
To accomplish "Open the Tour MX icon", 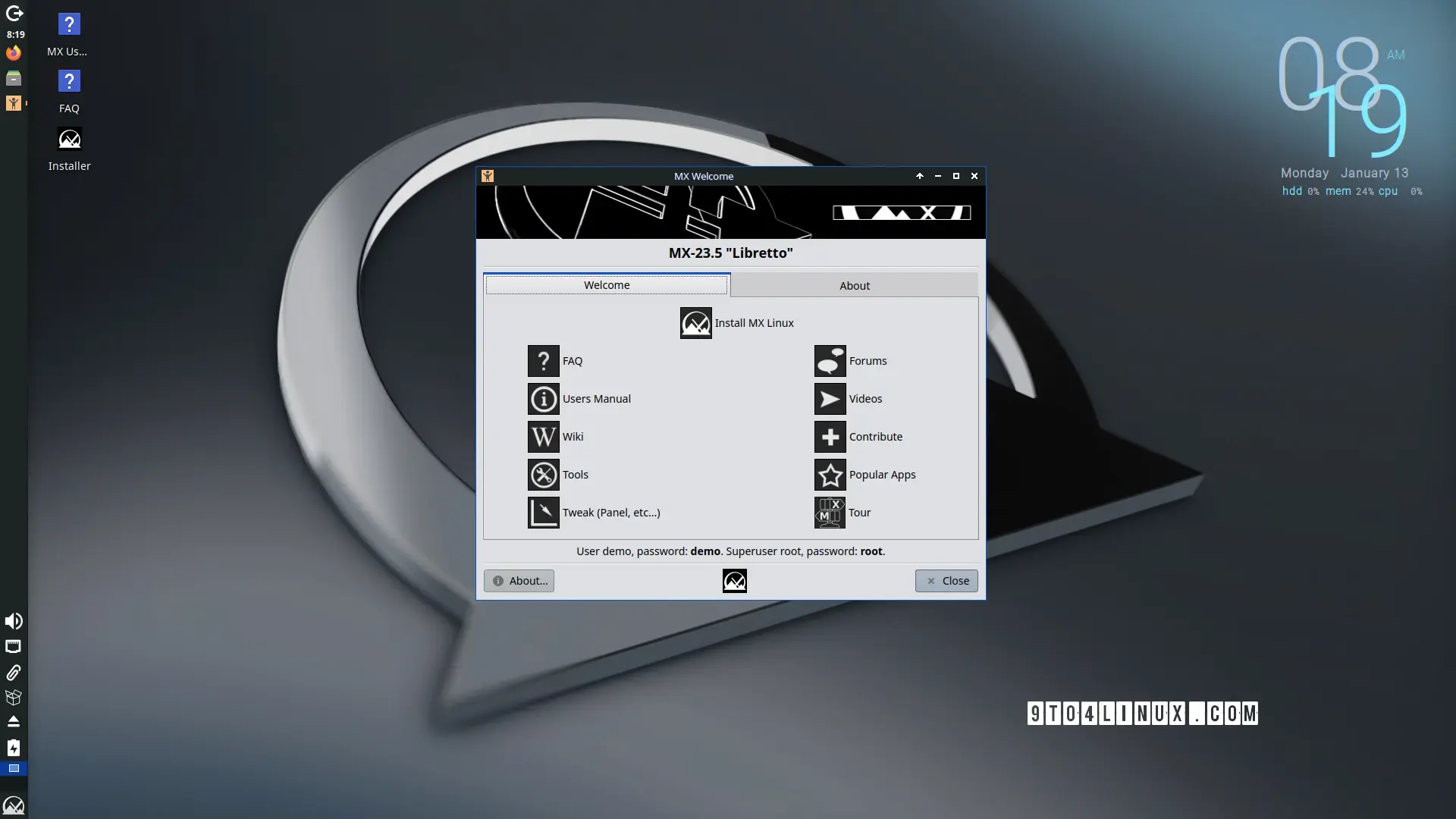I will (830, 513).
